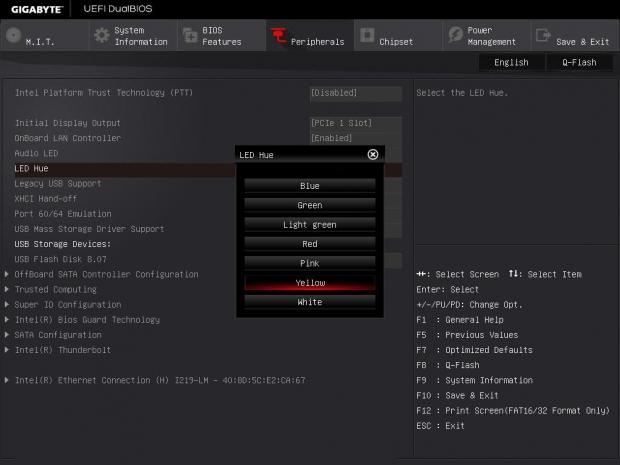Screen dimensions: 620x465
Task: Expand OffBoard SATA Controller Configuration arrow
Action: click(7, 274)
